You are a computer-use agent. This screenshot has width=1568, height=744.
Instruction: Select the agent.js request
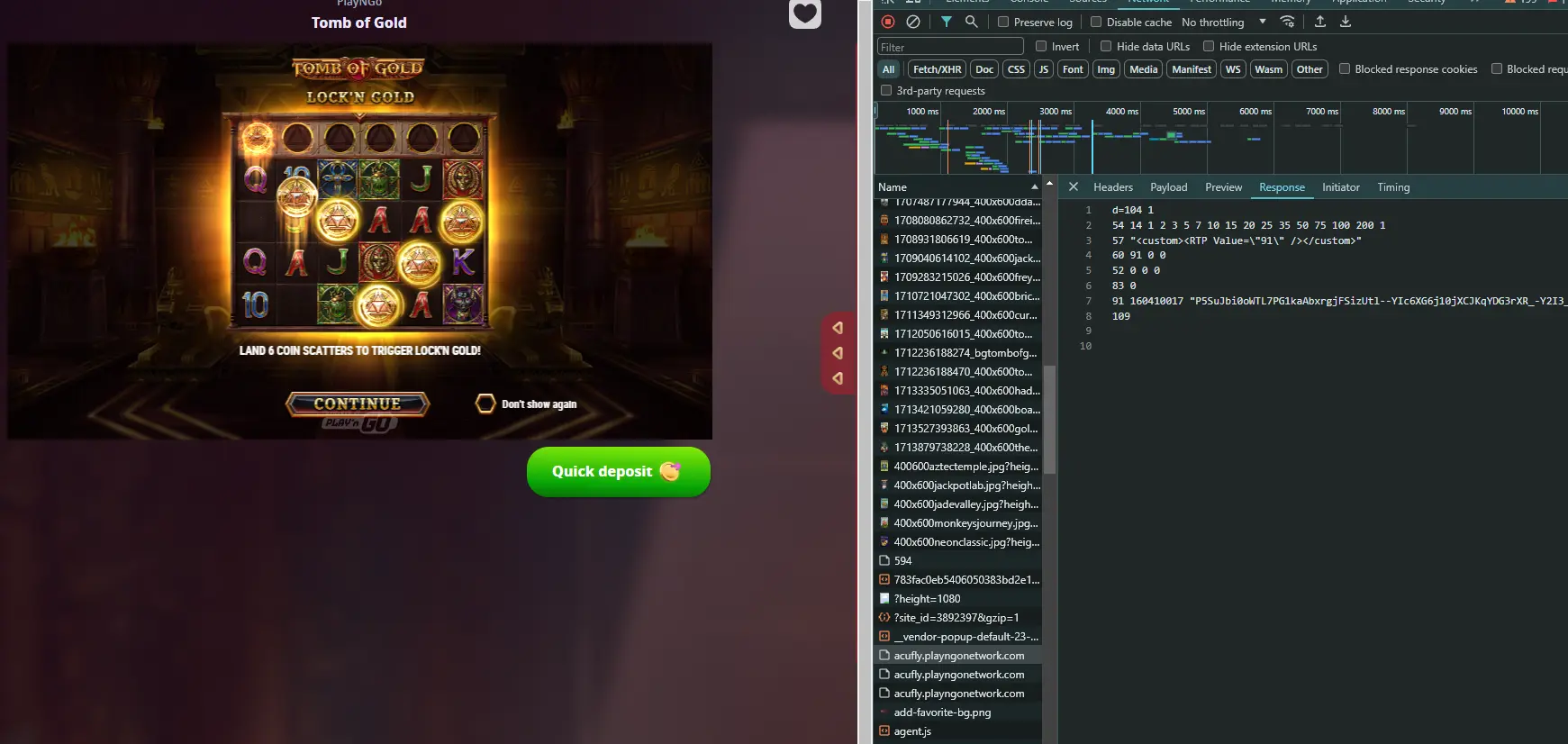point(958,730)
